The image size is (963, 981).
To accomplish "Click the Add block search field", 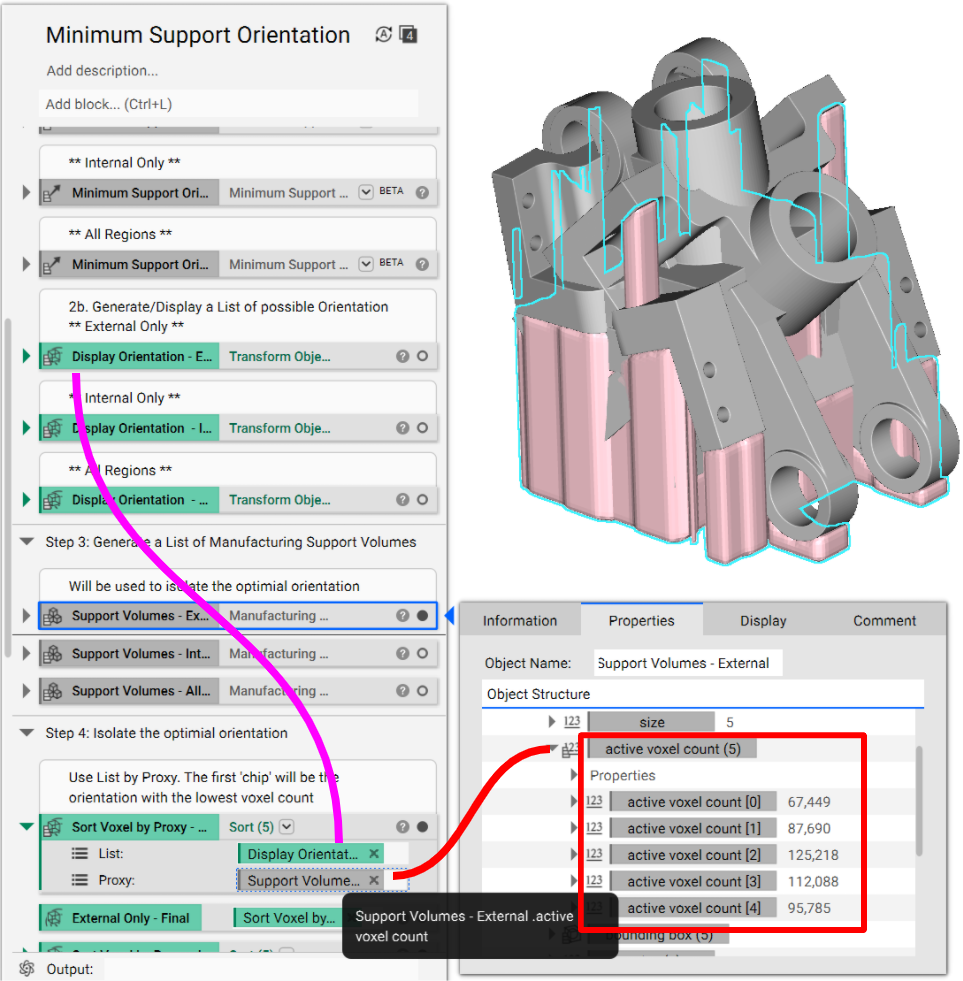I will [x=228, y=104].
